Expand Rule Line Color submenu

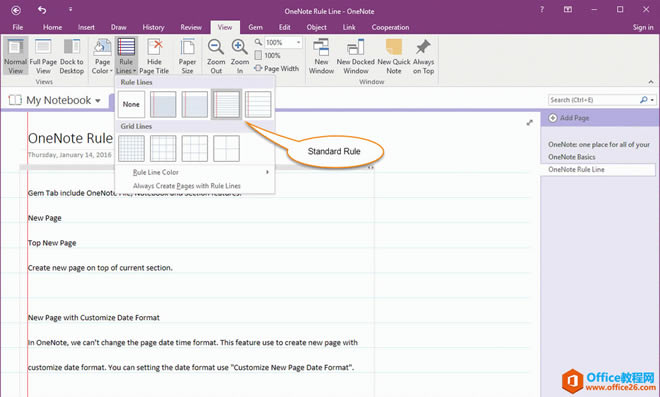pyautogui.click(x=195, y=172)
